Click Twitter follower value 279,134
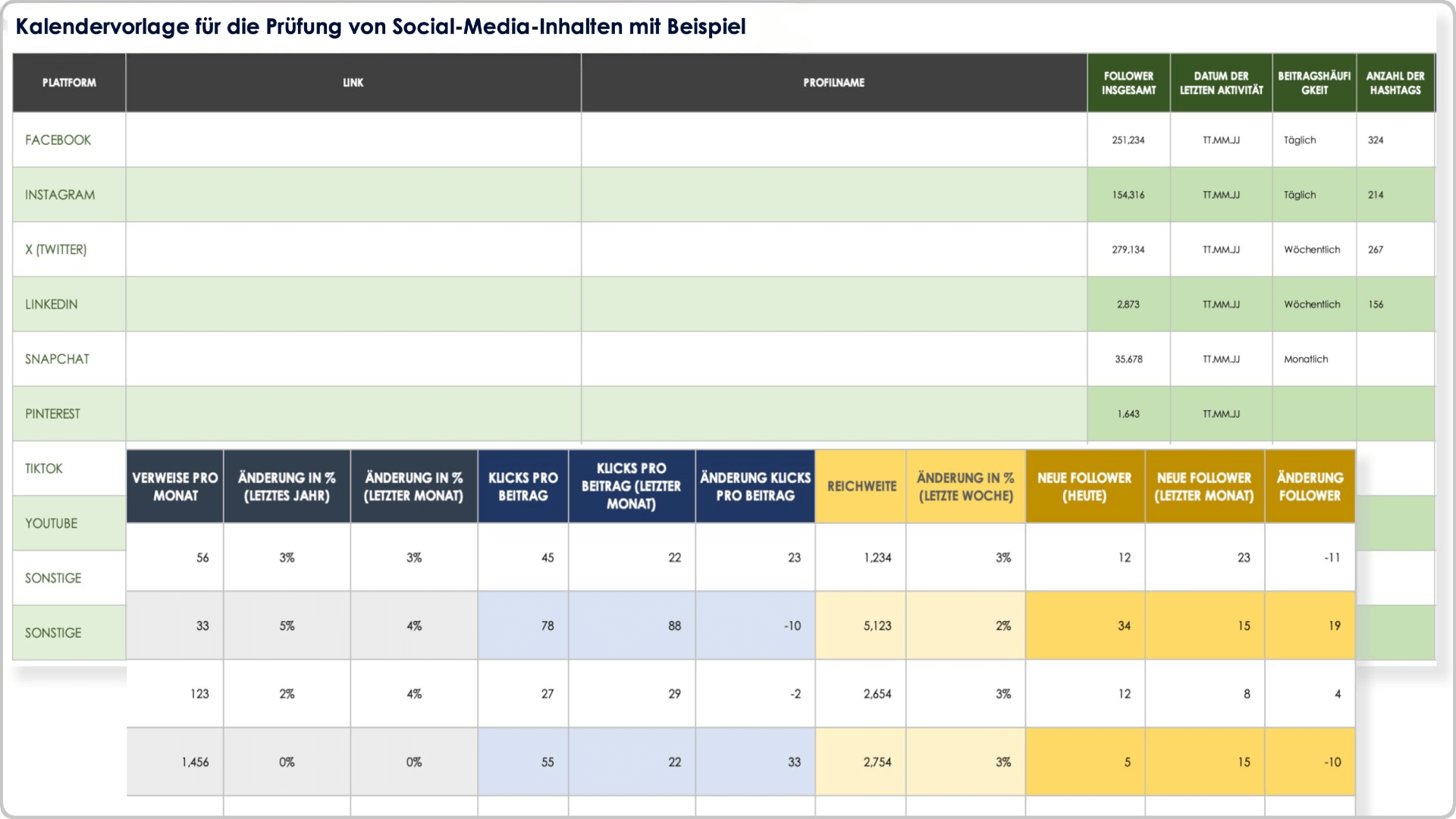 click(x=1128, y=249)
